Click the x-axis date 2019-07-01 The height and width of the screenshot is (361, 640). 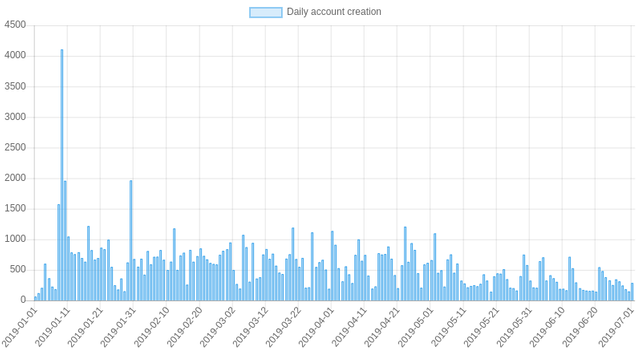617,327
